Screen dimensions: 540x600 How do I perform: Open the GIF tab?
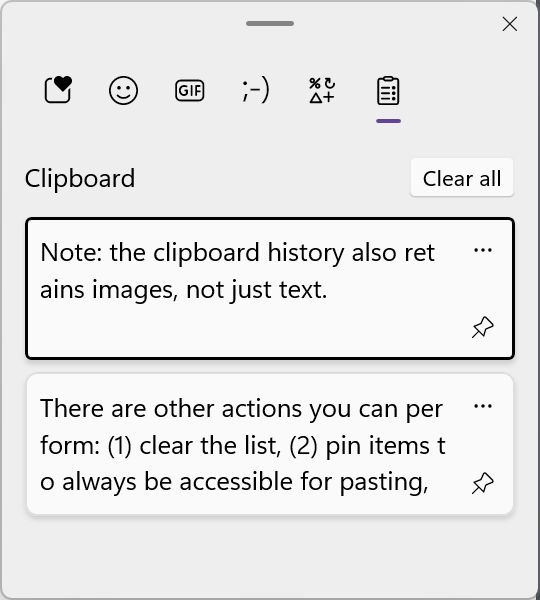click(189, 91)
